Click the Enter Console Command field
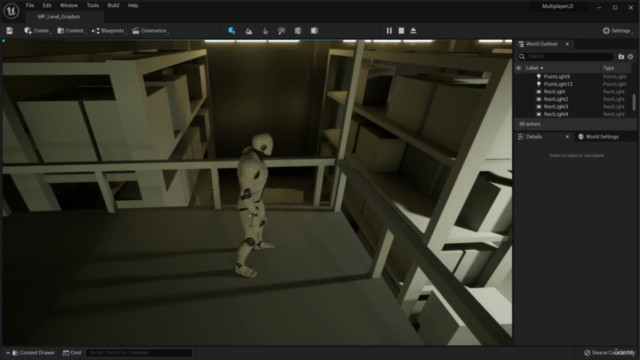This screenshot has width=640, height=360. point(139,353)
